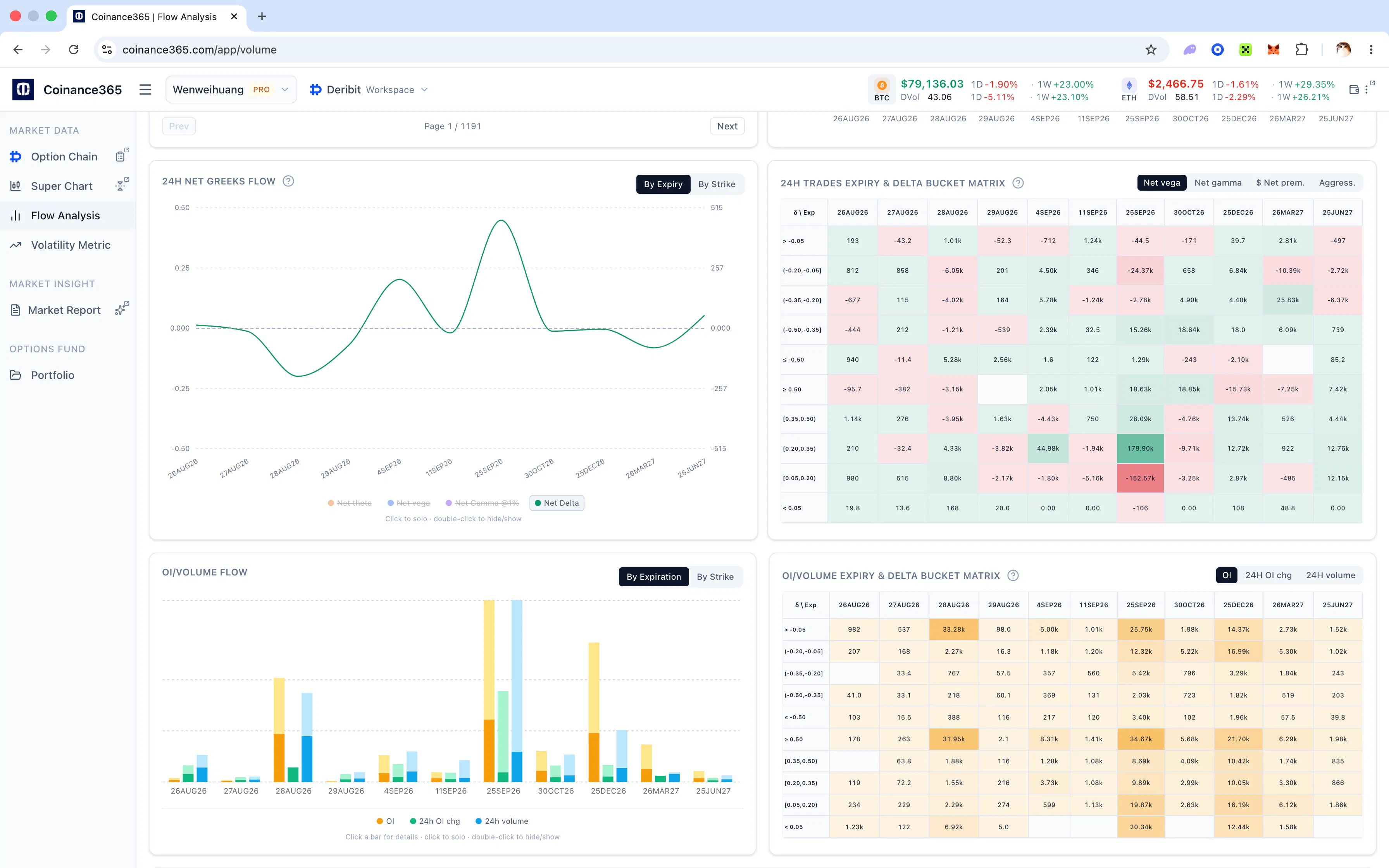
Task: View site information icon in address bar
Action: point(107,49)
